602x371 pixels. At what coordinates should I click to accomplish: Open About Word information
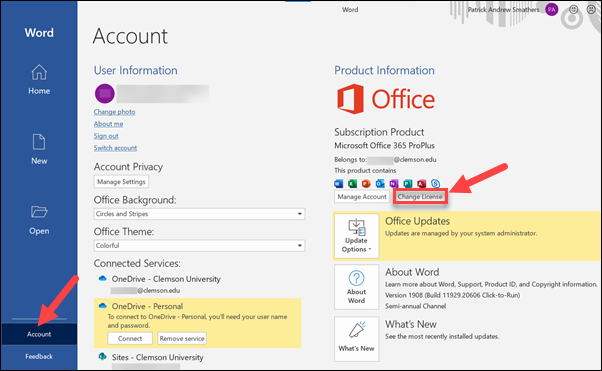[x=356, y=287]
